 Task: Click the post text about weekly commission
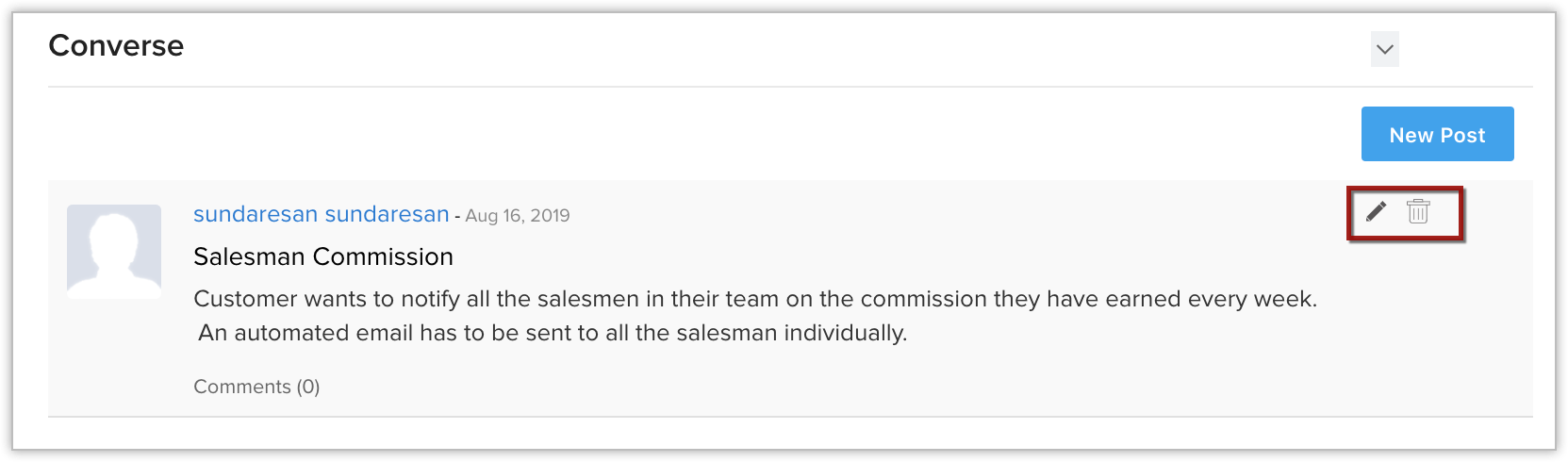pyautogui.click(x=754, y=299)
